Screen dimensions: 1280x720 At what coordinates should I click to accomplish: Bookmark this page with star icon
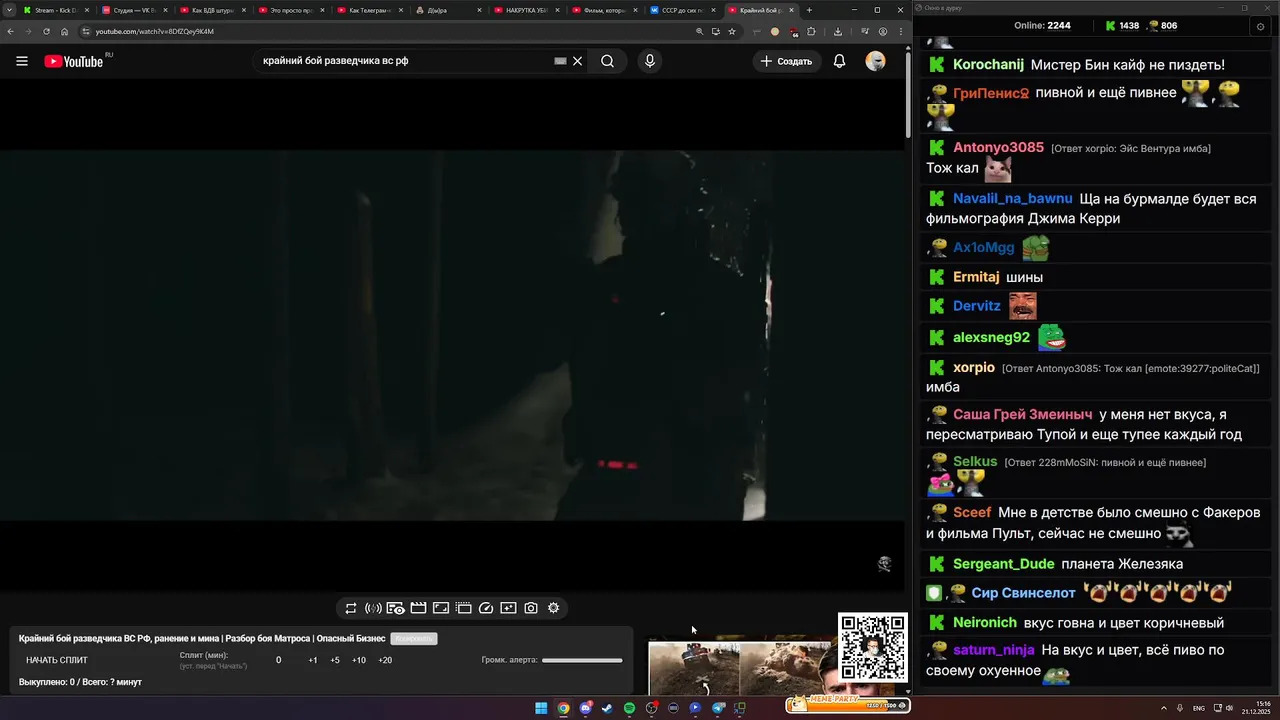[732, 31]
